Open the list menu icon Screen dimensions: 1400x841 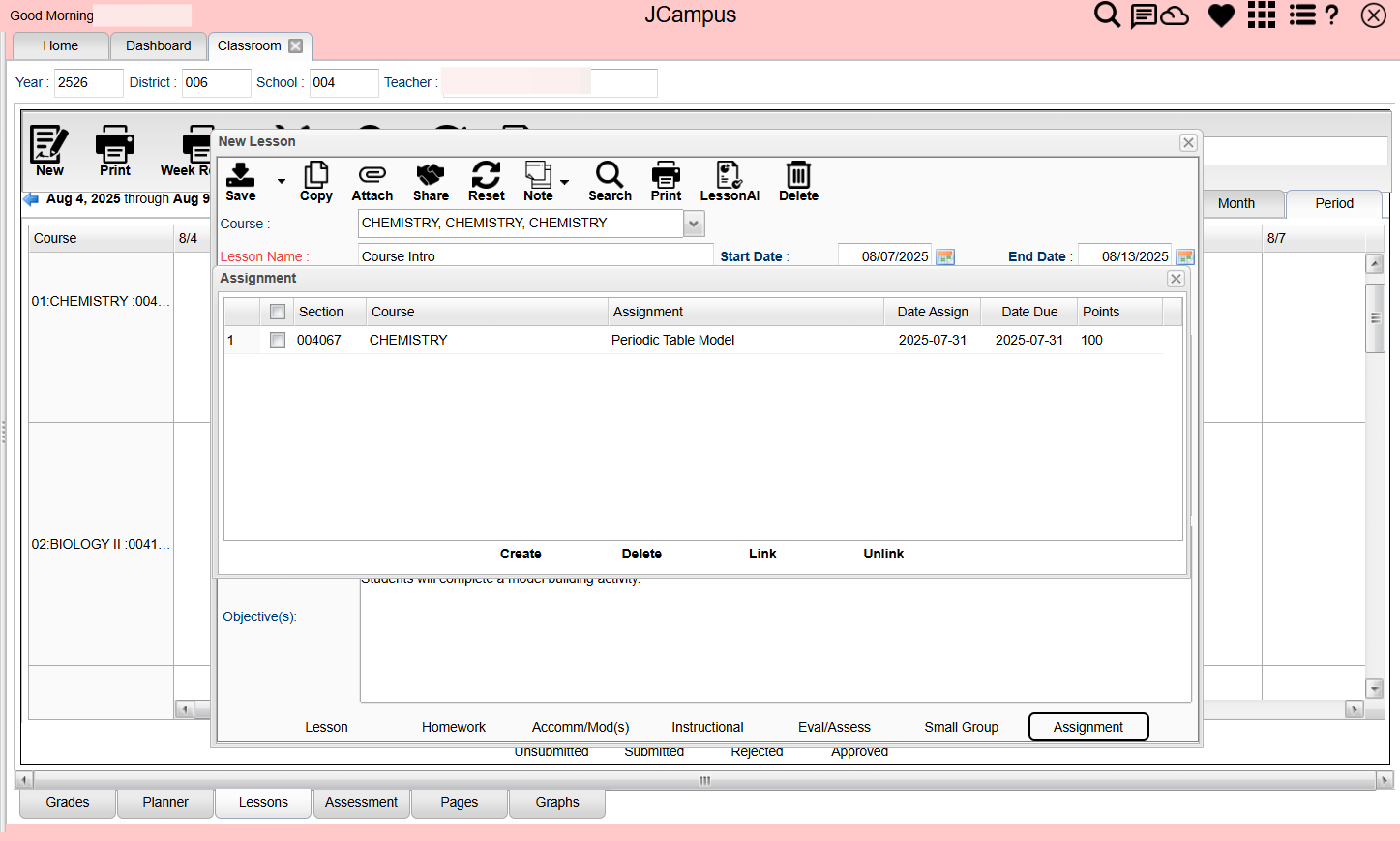(x=1302, y=15)
